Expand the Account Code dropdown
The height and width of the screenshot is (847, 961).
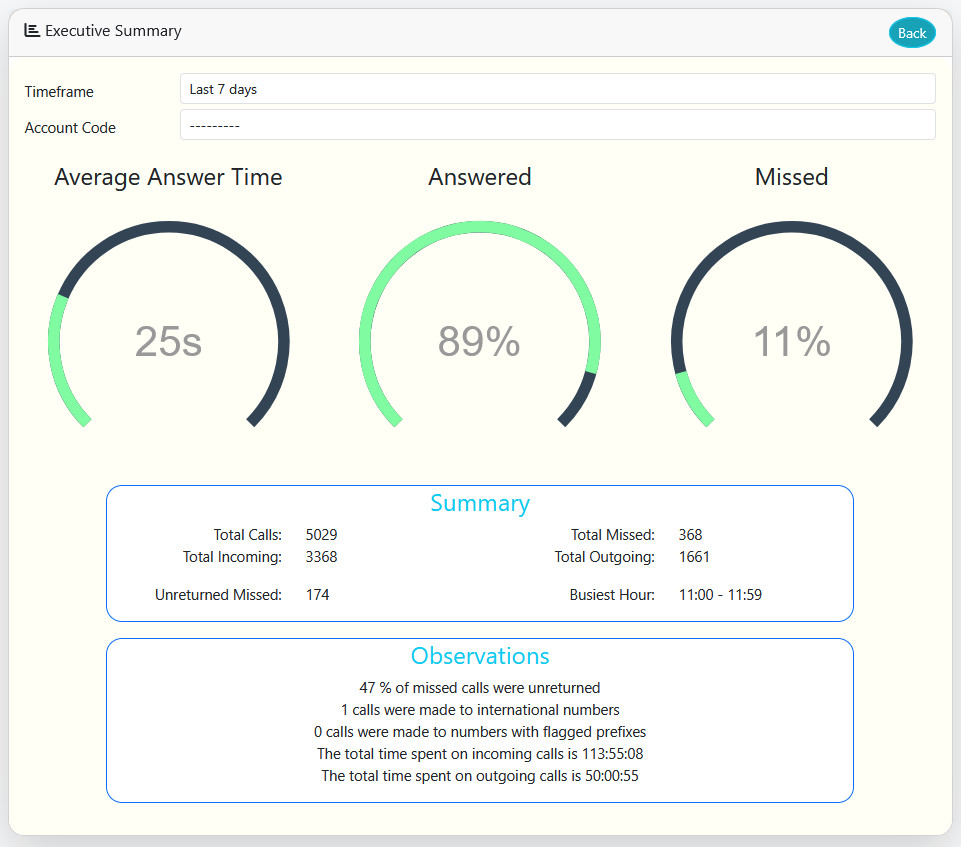click(557, 126)
